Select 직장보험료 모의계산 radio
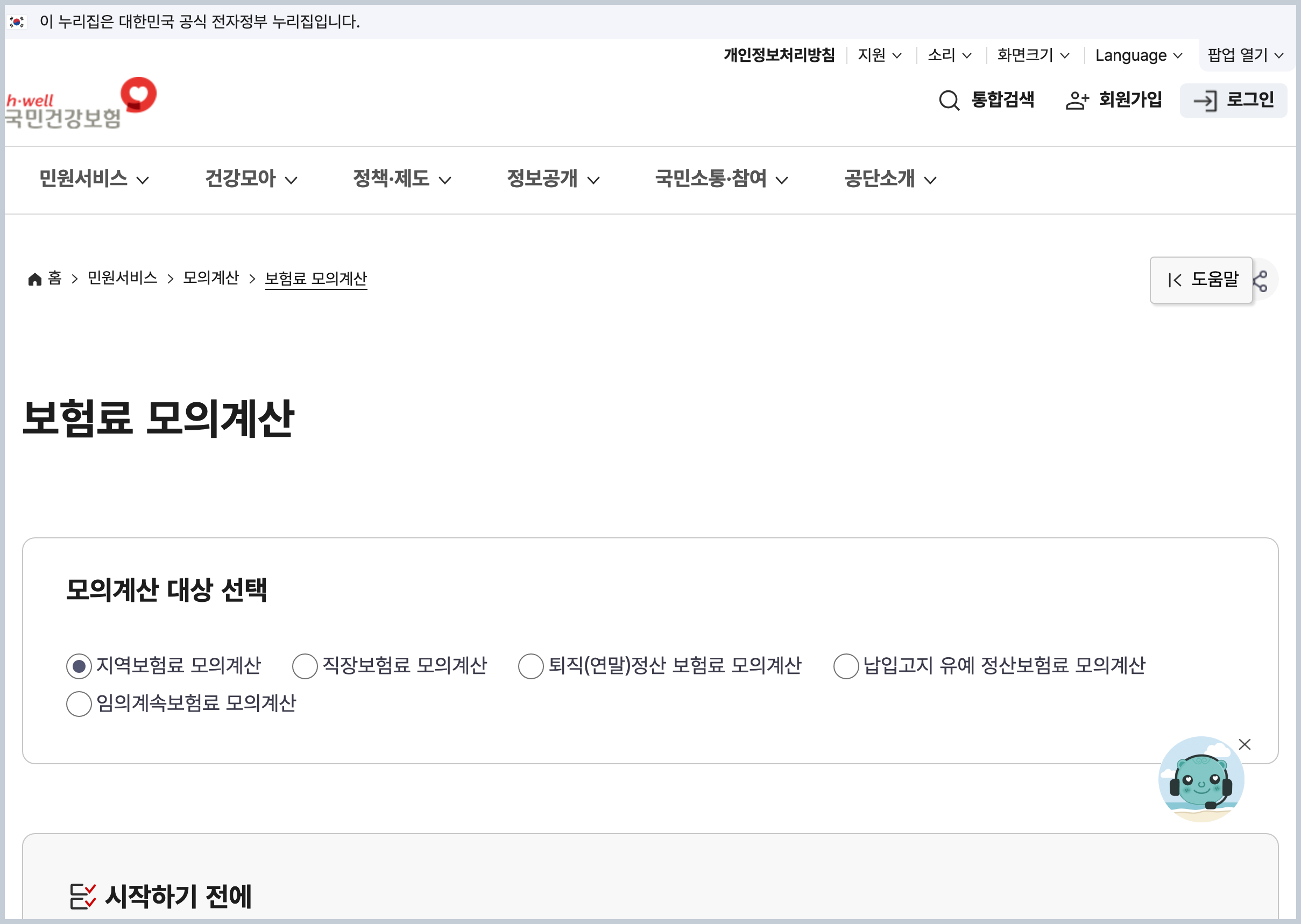This screenshot has height=924, width=1301. [x=305, y=666]
